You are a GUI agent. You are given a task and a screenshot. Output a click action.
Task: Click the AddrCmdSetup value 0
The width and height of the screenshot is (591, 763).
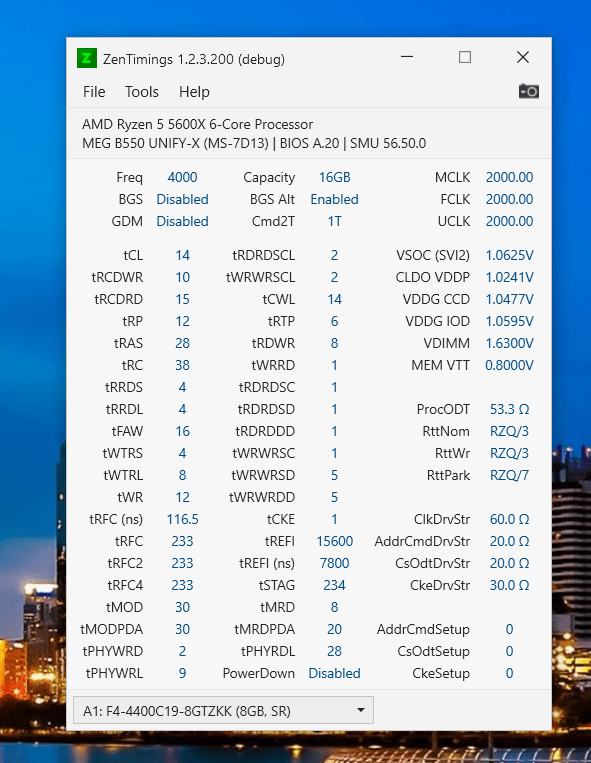point(509,629)
